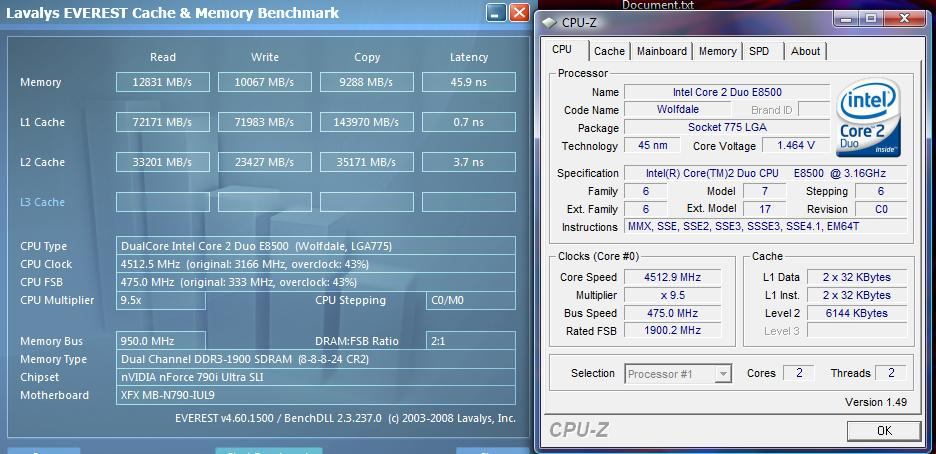Click the L1 Inst. 2 x 32 KBytes field
Image resolution: width=936 pixels, height=454 pixels.
(x=857, y=295)
